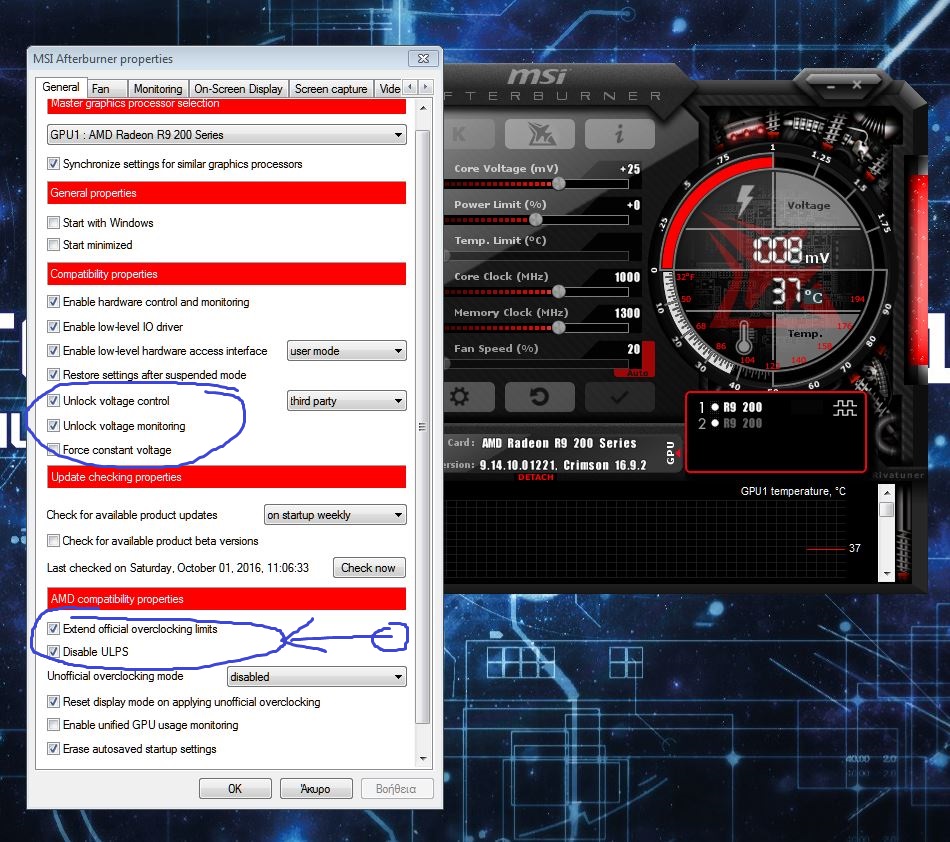This screenshot has height=842, width=950.
Task: Click monitoring graph scroll up arrow
Action: pyautogui.click(x=886, y=492)
